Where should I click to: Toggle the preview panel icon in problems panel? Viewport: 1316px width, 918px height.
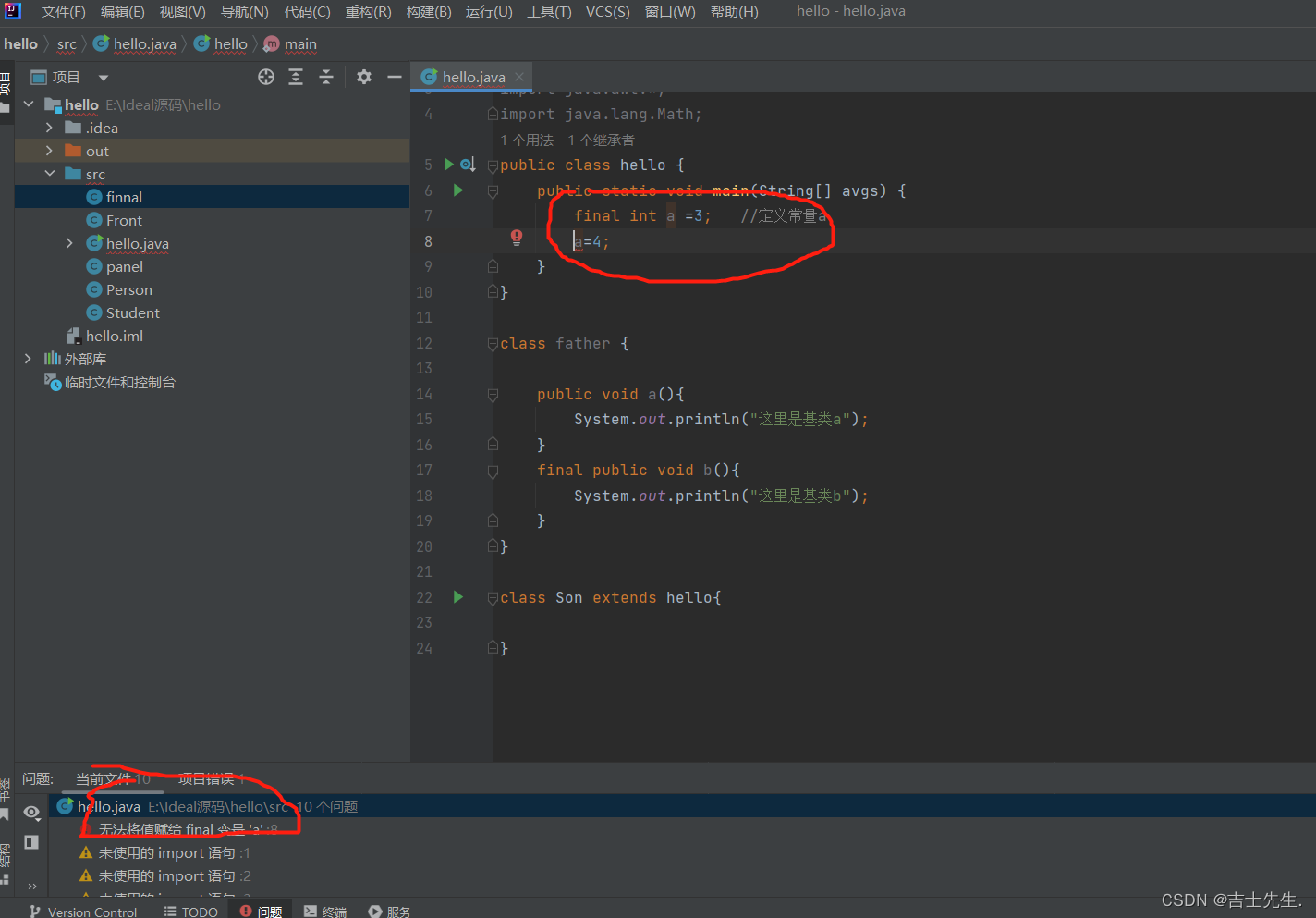click(31, 842)
